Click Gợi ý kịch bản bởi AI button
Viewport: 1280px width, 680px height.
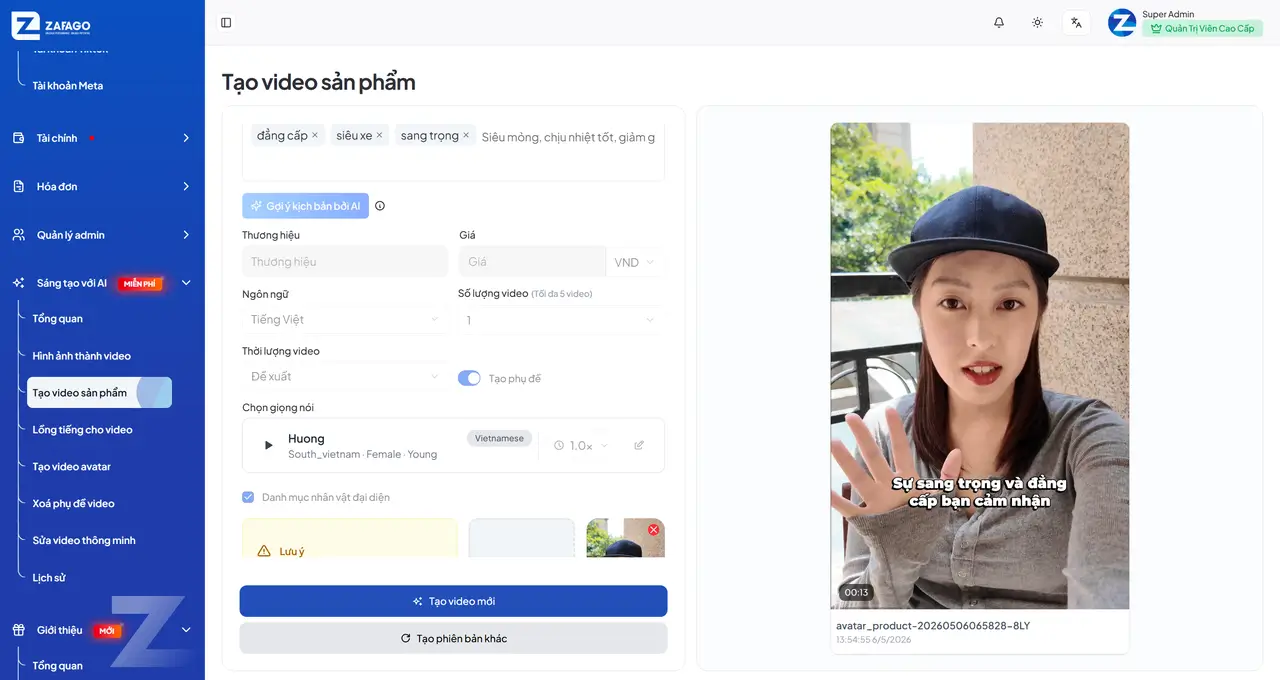tap(305, 206)
